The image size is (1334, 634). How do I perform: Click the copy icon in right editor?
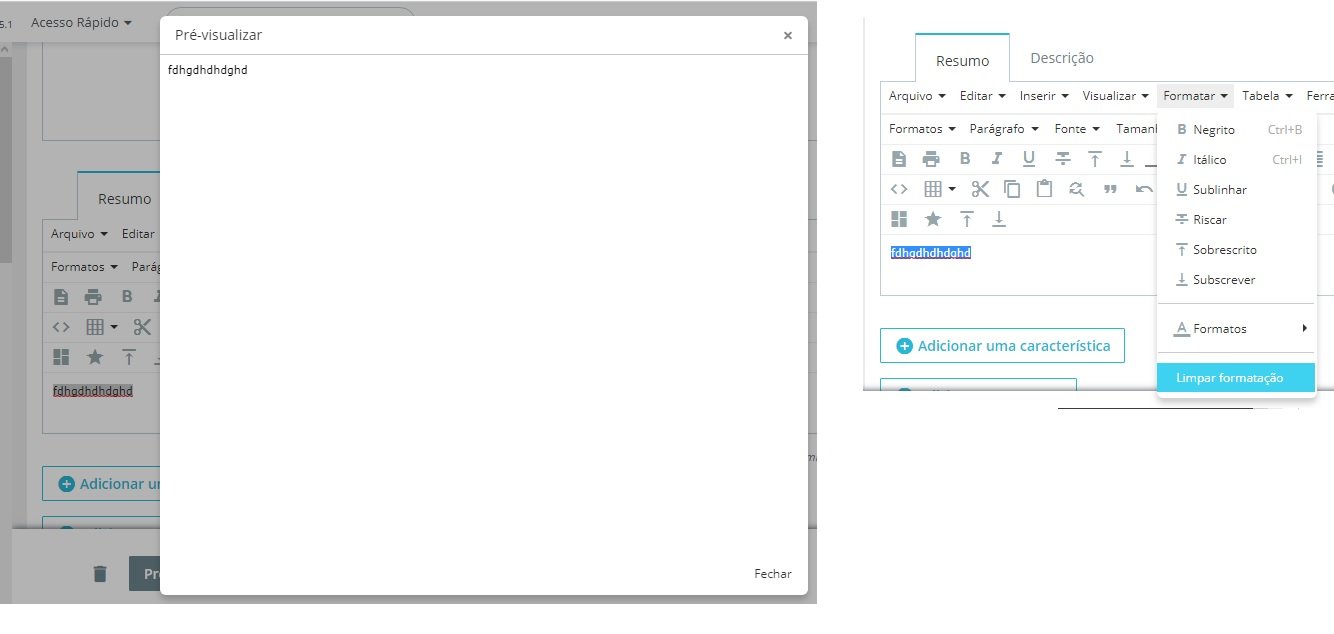[x=1012, y=188]
